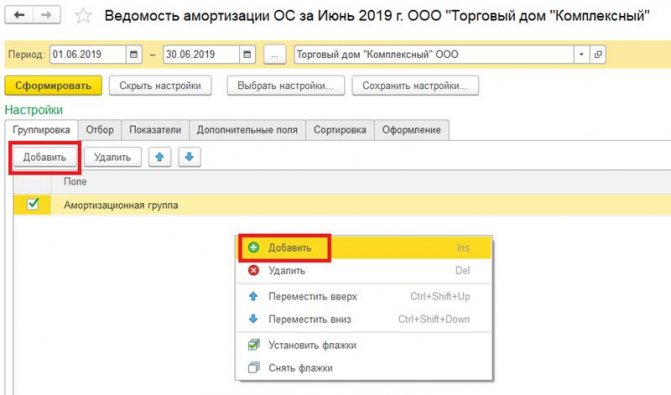Go forward with the right arrow button
Viewport: 671px width, 395px height.
47,15
